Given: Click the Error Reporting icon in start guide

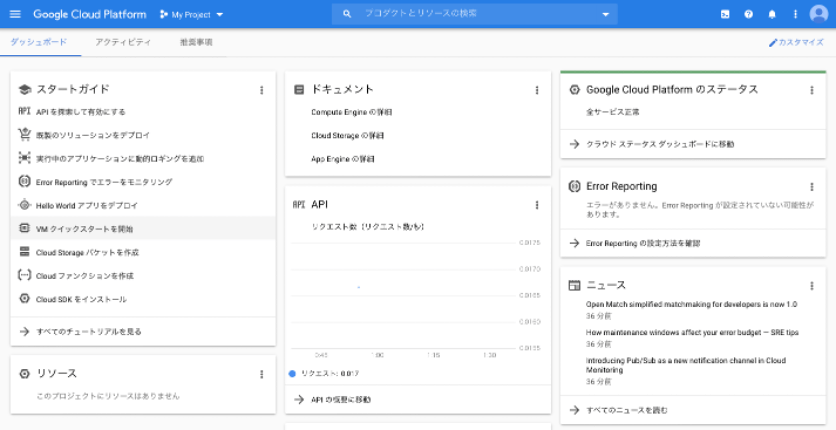Looking at the screenshot, I should click(x=24, y=182).
